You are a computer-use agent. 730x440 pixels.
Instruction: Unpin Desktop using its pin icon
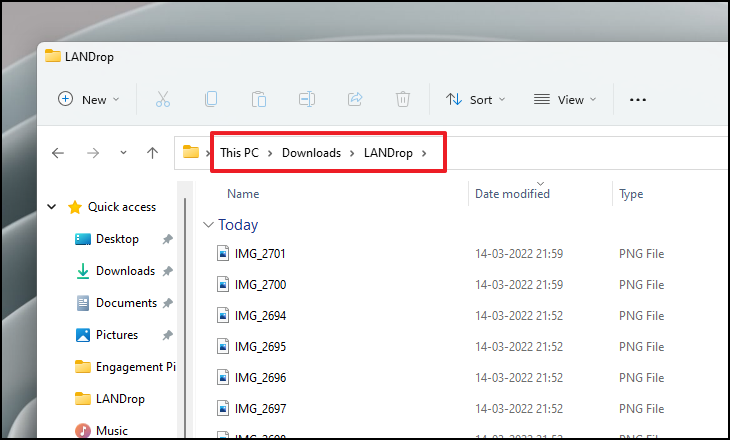[168, 239]
